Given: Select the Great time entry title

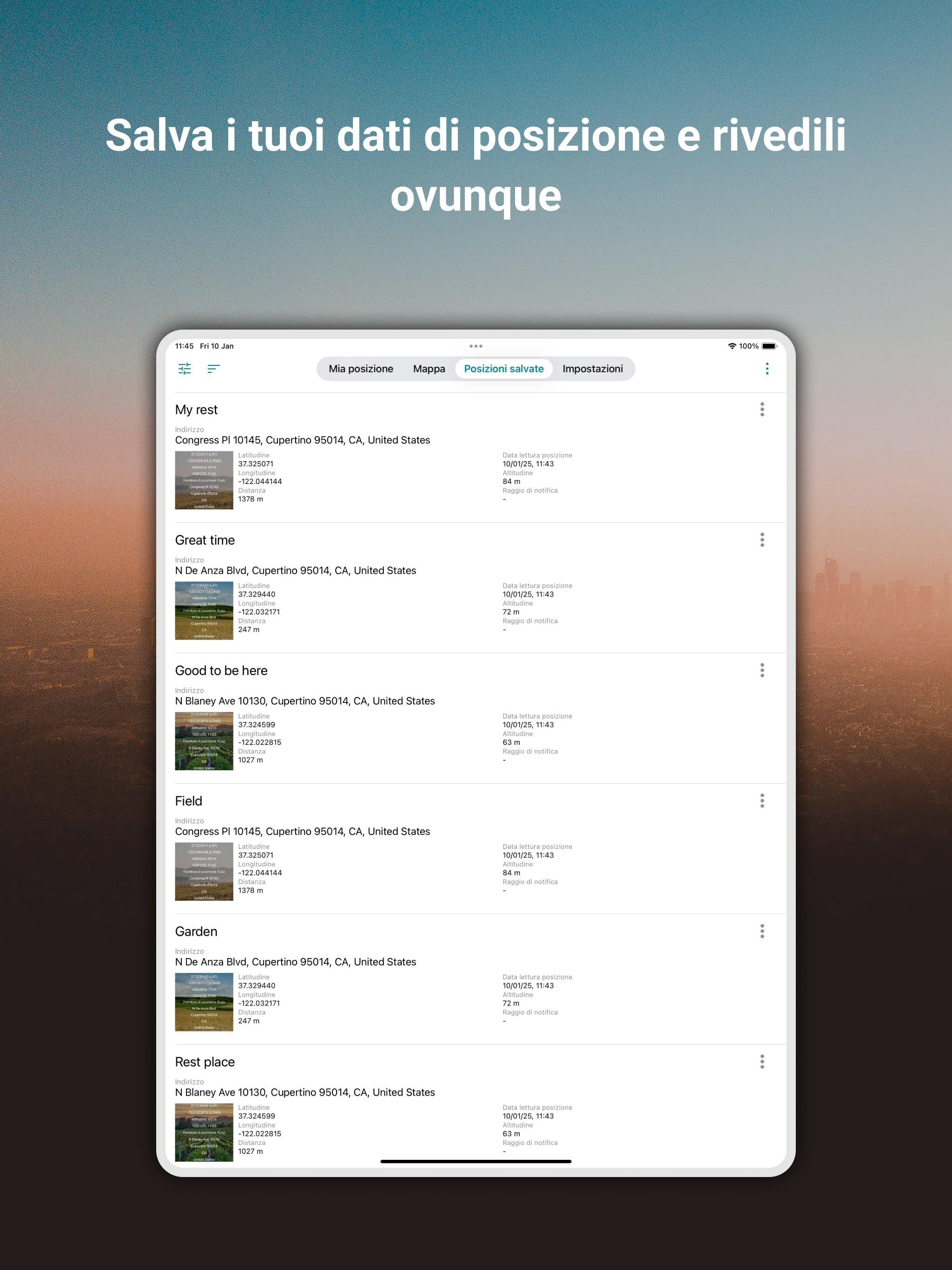Looking at the screenshot, I should 205,540.
